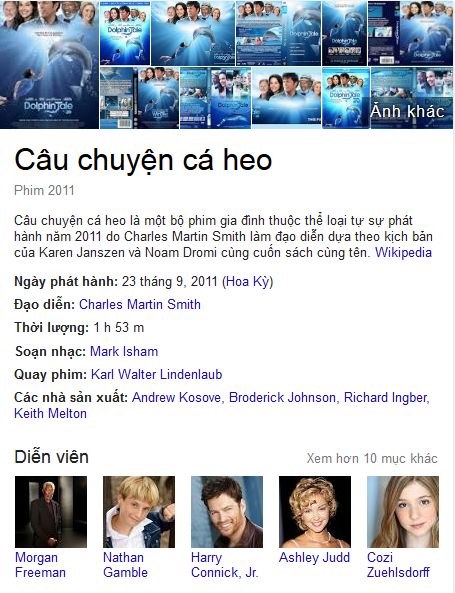Click cinematographer Karl Walter Lindenlaub link
Image resolution: width=455 pixels, height=593 pixels.
[x=156, y=374]
